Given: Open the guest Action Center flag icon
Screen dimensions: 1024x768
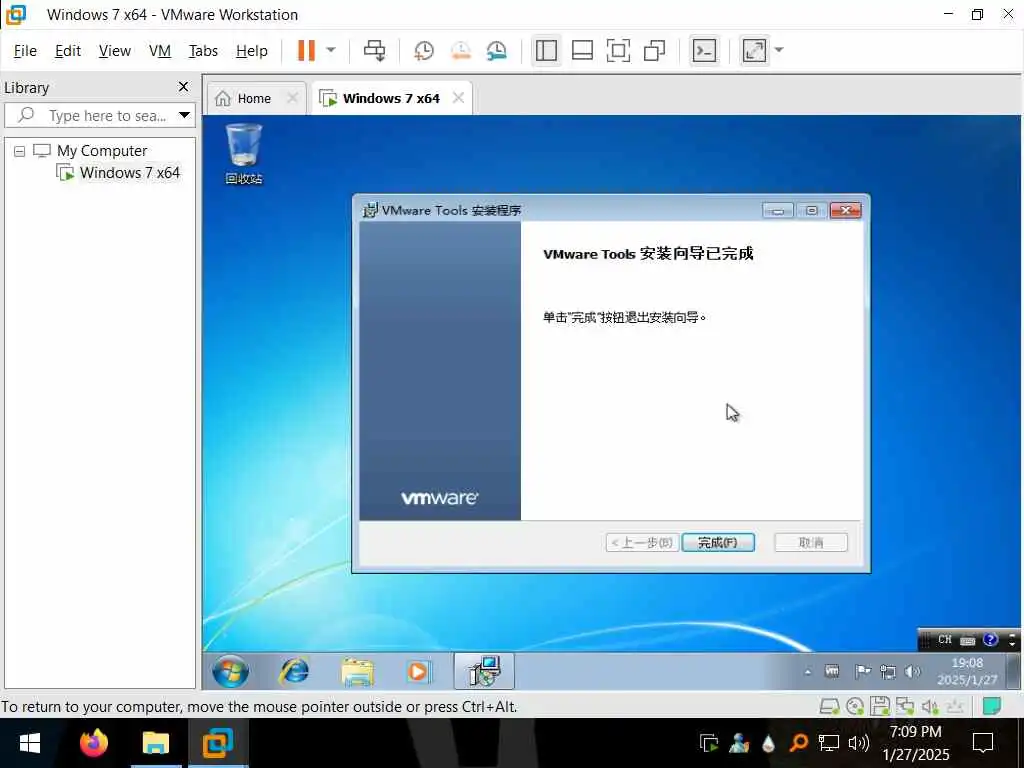Looking at the screenshot, I should click(x=863, y=671).
